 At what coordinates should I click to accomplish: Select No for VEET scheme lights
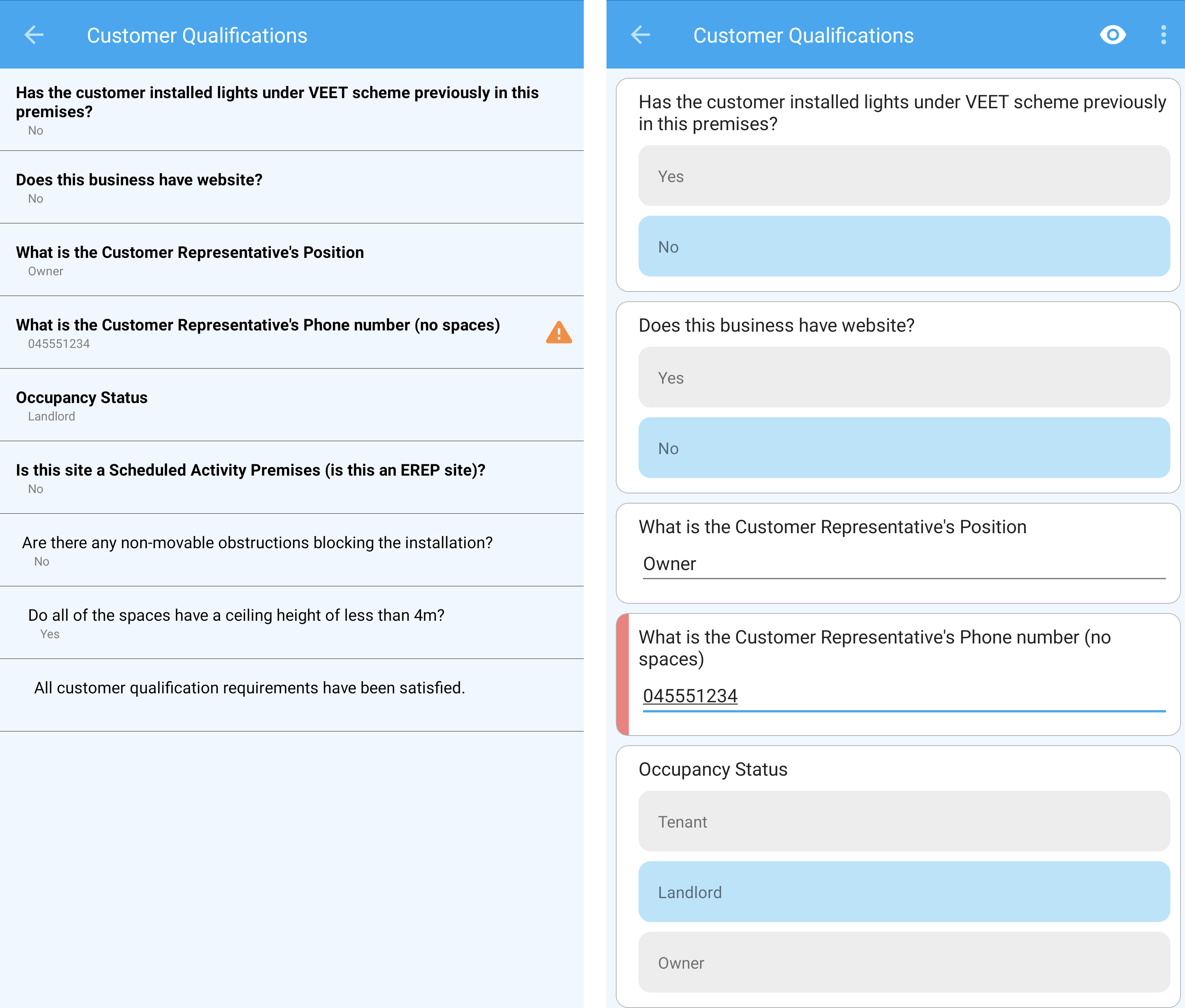click(x=903, y=247)
